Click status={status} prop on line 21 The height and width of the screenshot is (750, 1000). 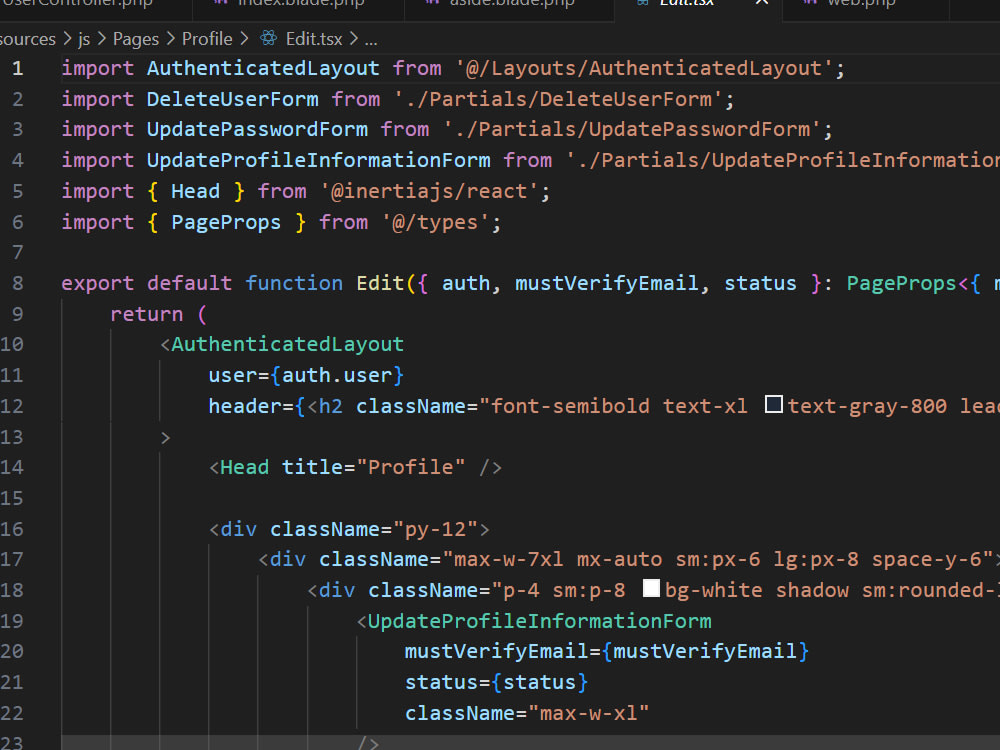click(496, 682)
